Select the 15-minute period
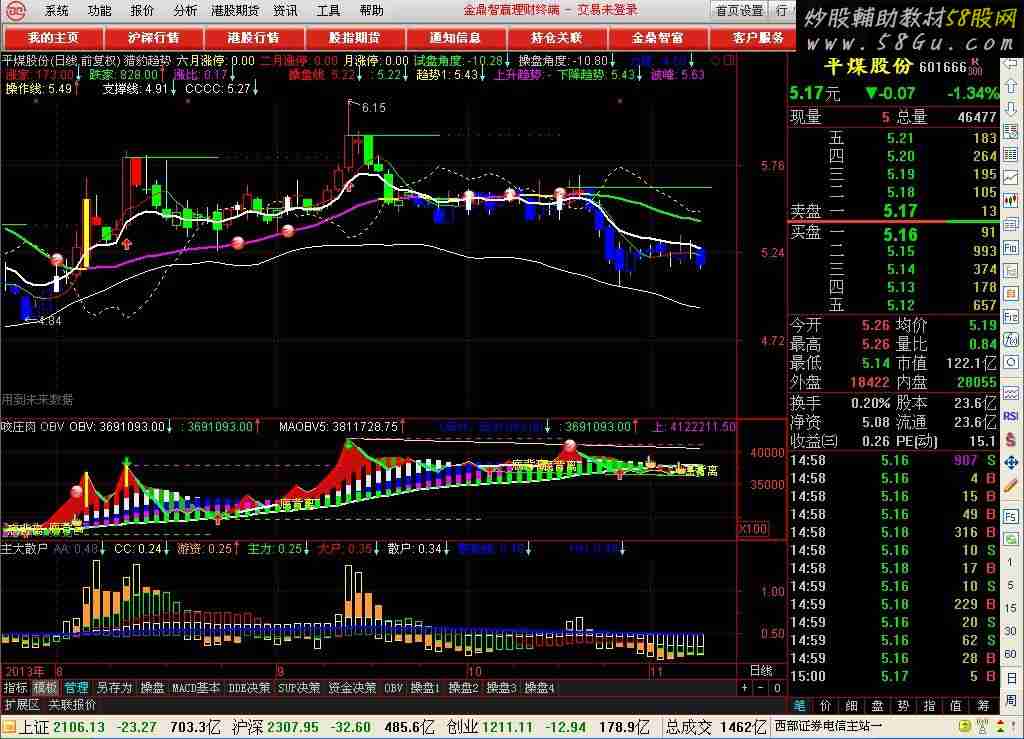 pyautogui.click(x=1011, y=608)
